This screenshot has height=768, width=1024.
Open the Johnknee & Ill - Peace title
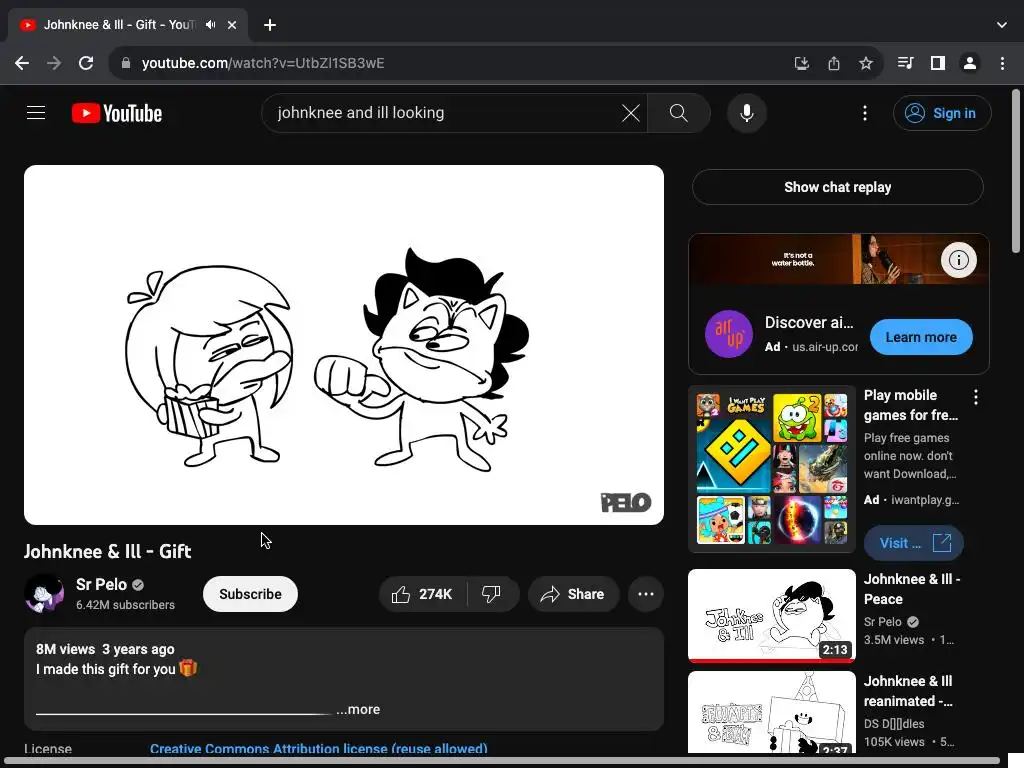(912, 589)
